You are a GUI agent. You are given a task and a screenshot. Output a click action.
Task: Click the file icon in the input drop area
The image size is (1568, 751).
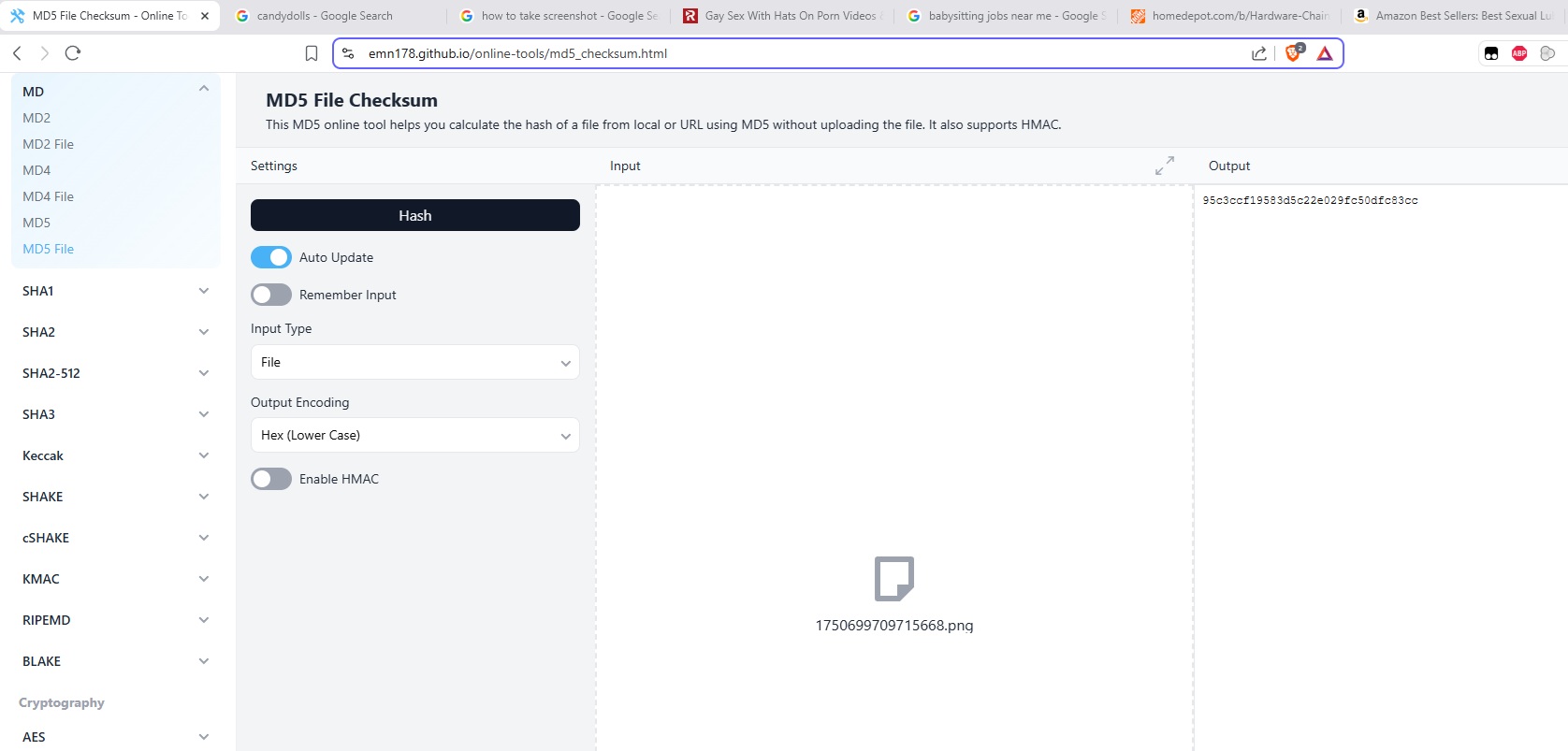[x=894, y=578]
